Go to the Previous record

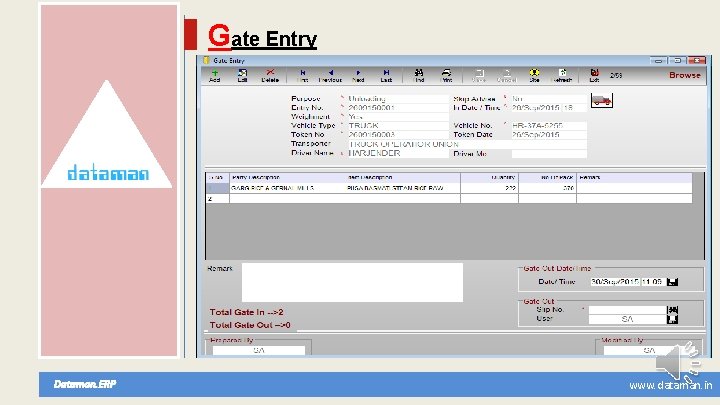point(330,75)
